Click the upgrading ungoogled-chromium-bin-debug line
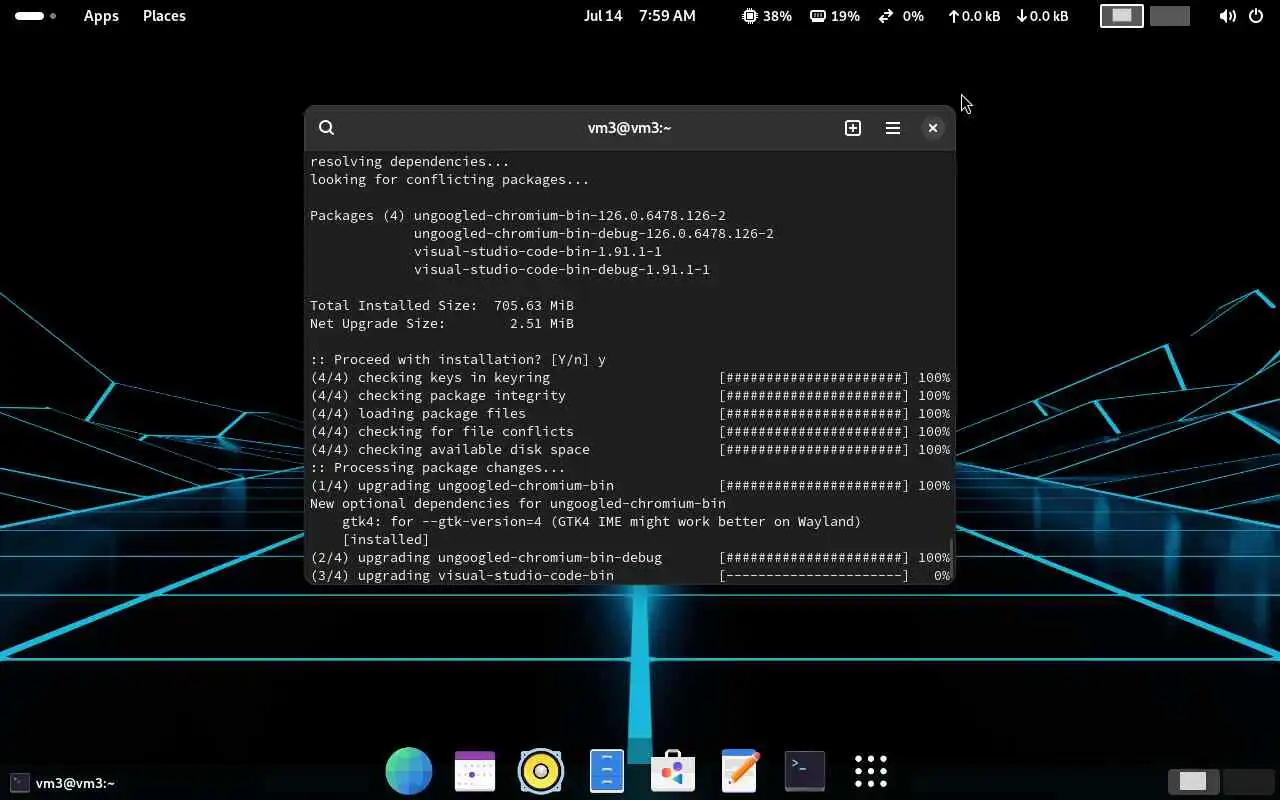The height and width of the screenshot is (800, 1280). (630, 558)
